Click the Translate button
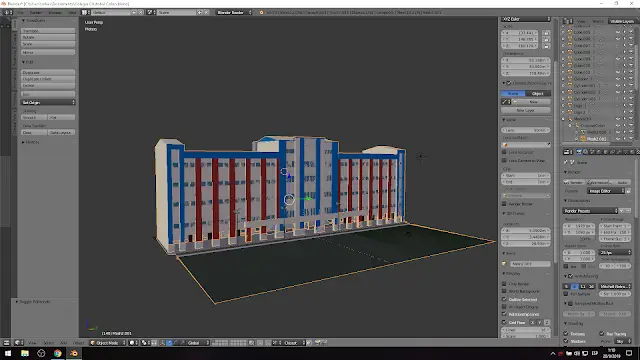 coord(48,31)
